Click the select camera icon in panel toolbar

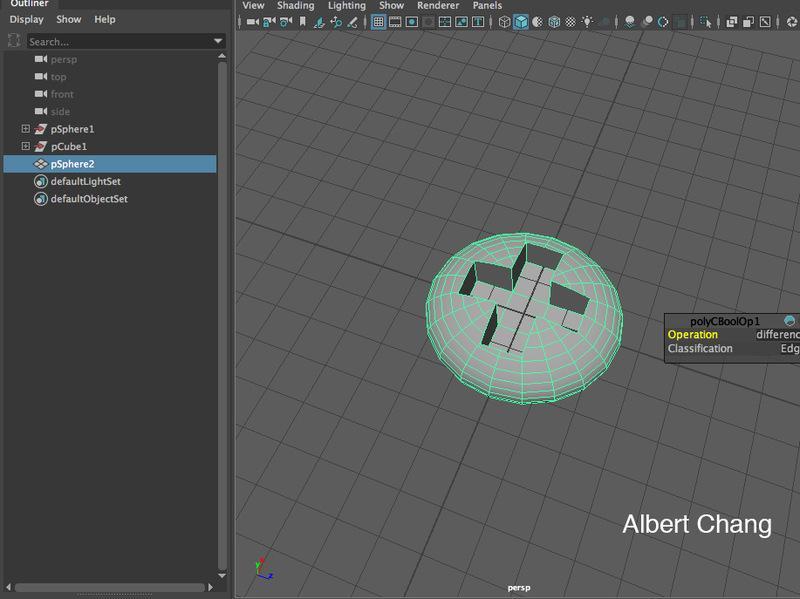tap(251, 21)
